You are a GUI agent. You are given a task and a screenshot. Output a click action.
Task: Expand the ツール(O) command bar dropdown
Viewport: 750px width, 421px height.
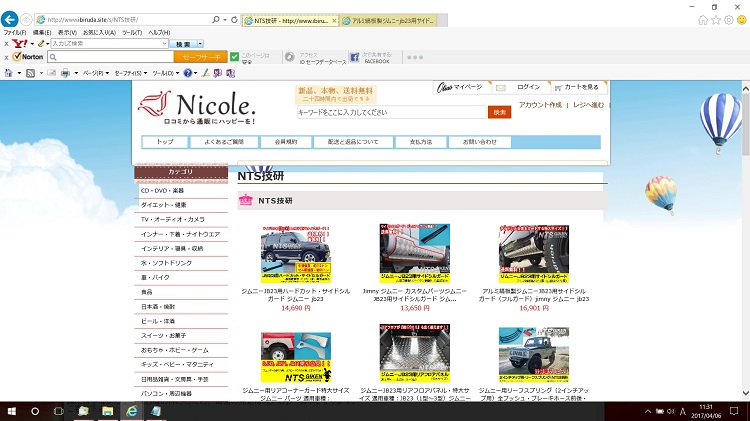pos(164,73)
